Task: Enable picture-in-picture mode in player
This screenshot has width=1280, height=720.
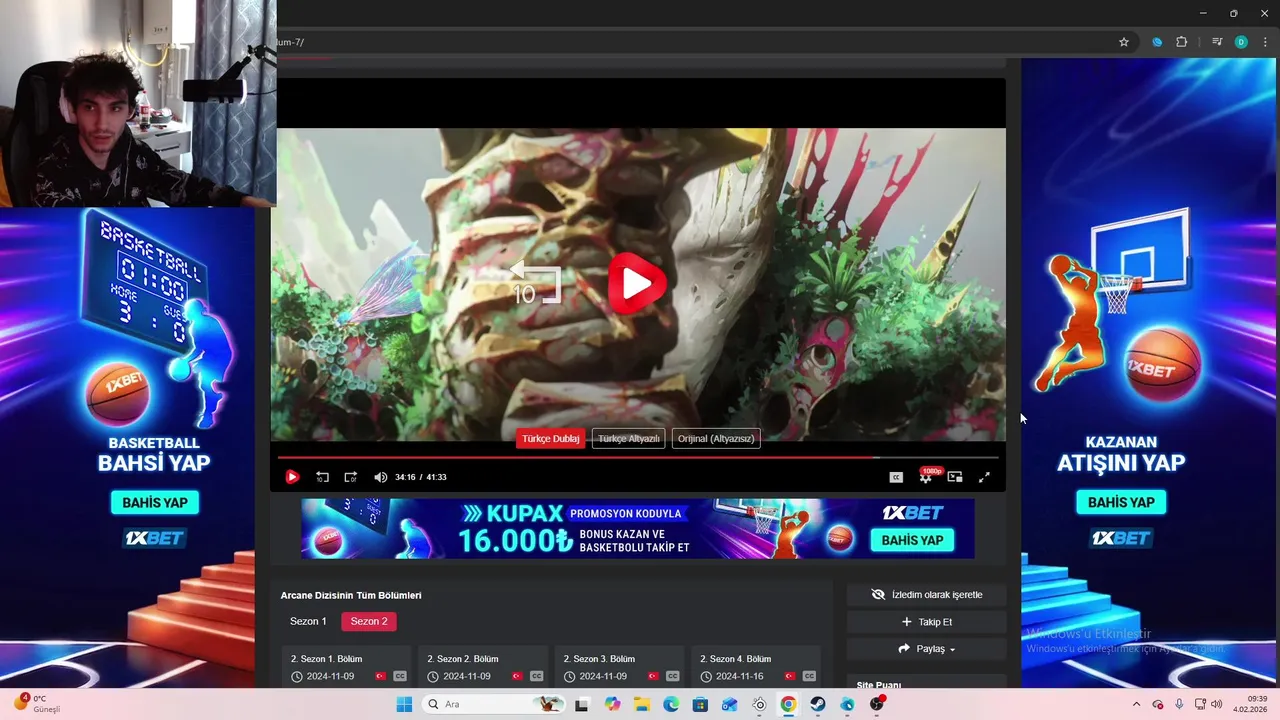Action: tap(955, 477)
